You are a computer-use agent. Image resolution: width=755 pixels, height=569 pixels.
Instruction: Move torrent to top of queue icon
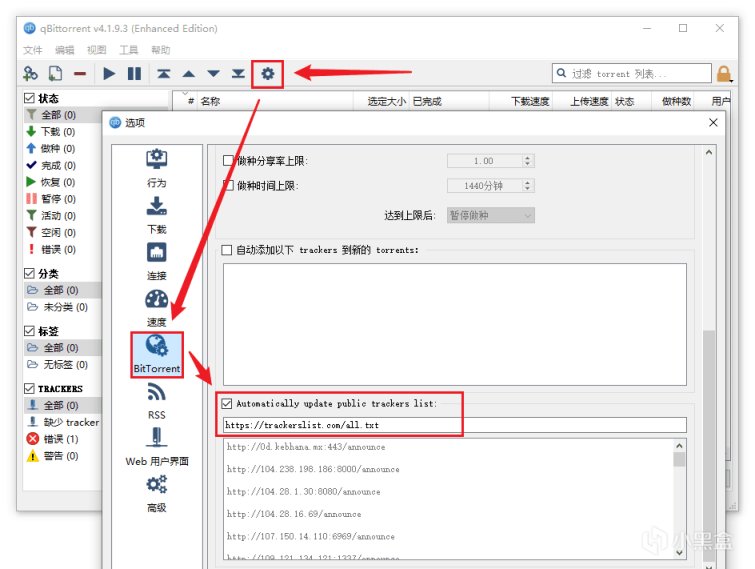click(164, 74)
